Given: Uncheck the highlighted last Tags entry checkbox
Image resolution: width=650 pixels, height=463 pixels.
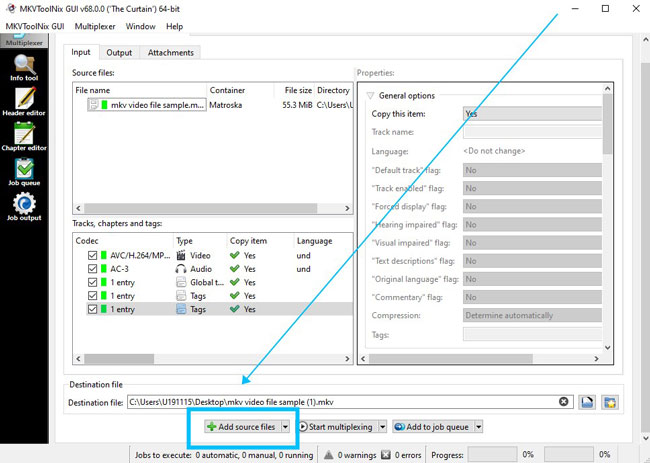Looking at the screenshot, I should pyautogui.click(x=92, y=309).
